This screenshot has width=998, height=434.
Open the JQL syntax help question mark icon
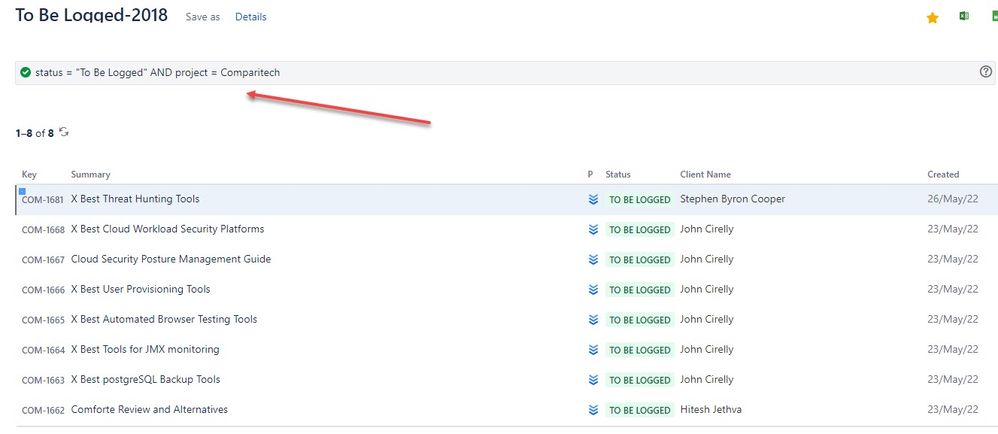coord(985,72)
